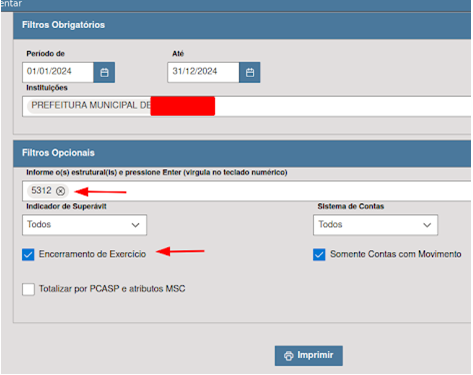Viewport: 473px width, 375px height.
Task: Uncheck Encerramento de Exercício checkbox
Action: [28, 254]
